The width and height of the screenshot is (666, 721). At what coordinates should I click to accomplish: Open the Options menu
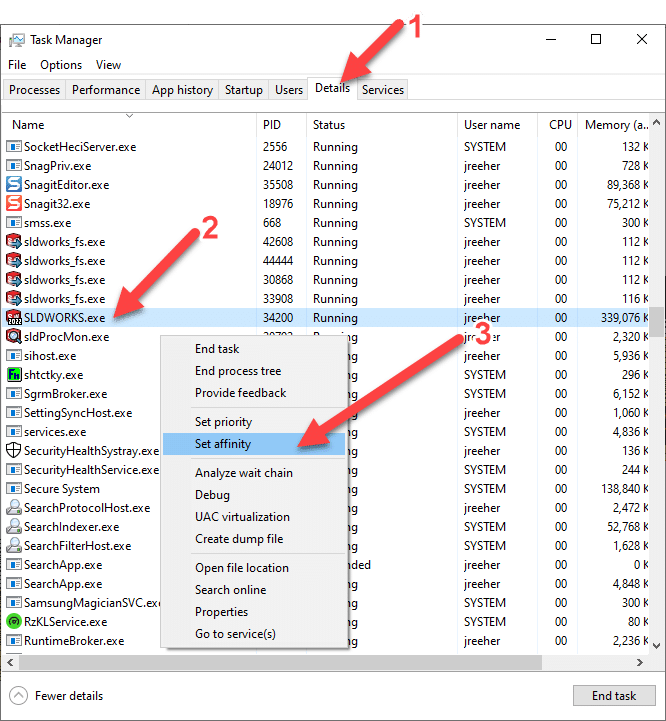click(x=61, y=65)
